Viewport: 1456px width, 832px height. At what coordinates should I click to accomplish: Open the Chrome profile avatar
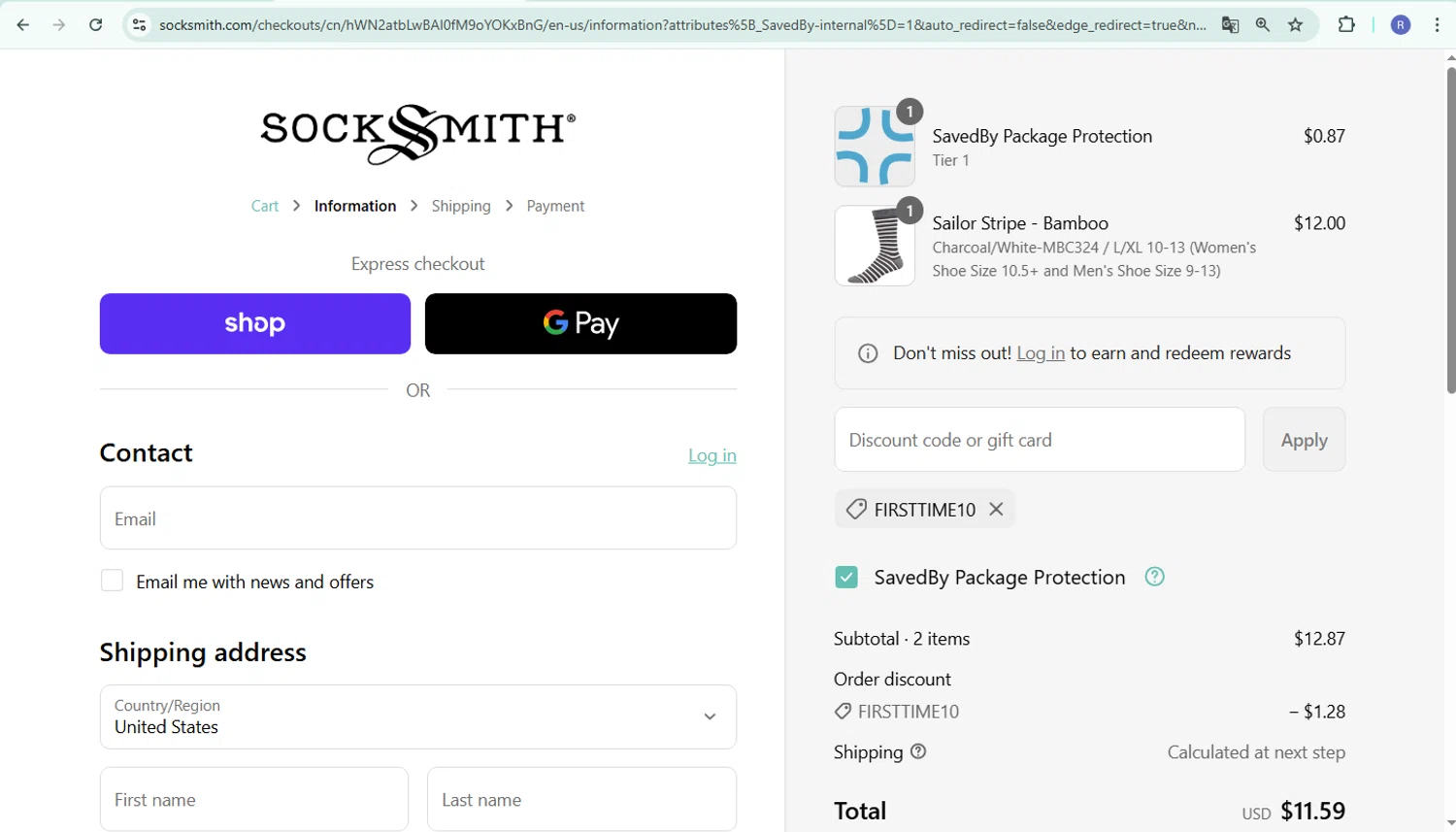[x=1401, y=25]
